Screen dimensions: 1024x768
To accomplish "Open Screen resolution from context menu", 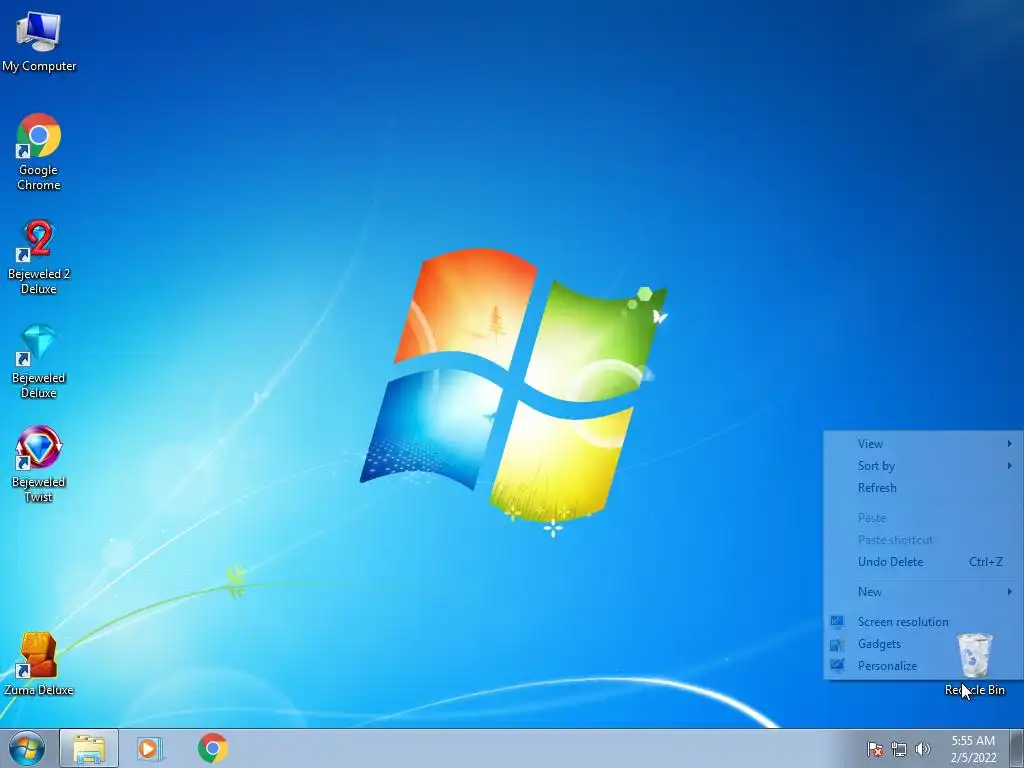I will coord(923,622).
